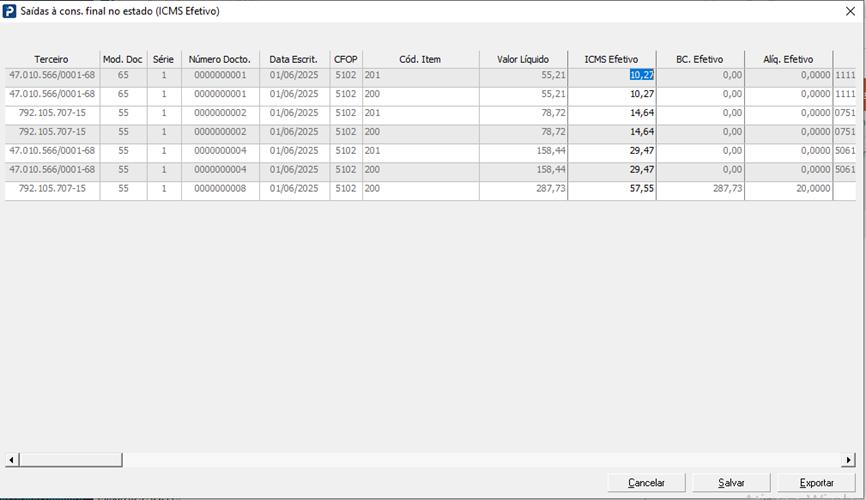Sort by the Terceiro column header
This screenshot has height=500, width=866.
(51, 60)
